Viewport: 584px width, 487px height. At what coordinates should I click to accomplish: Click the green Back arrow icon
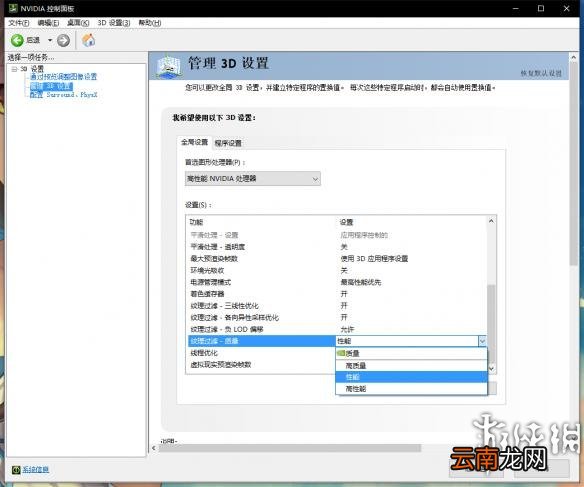point(17,40)
